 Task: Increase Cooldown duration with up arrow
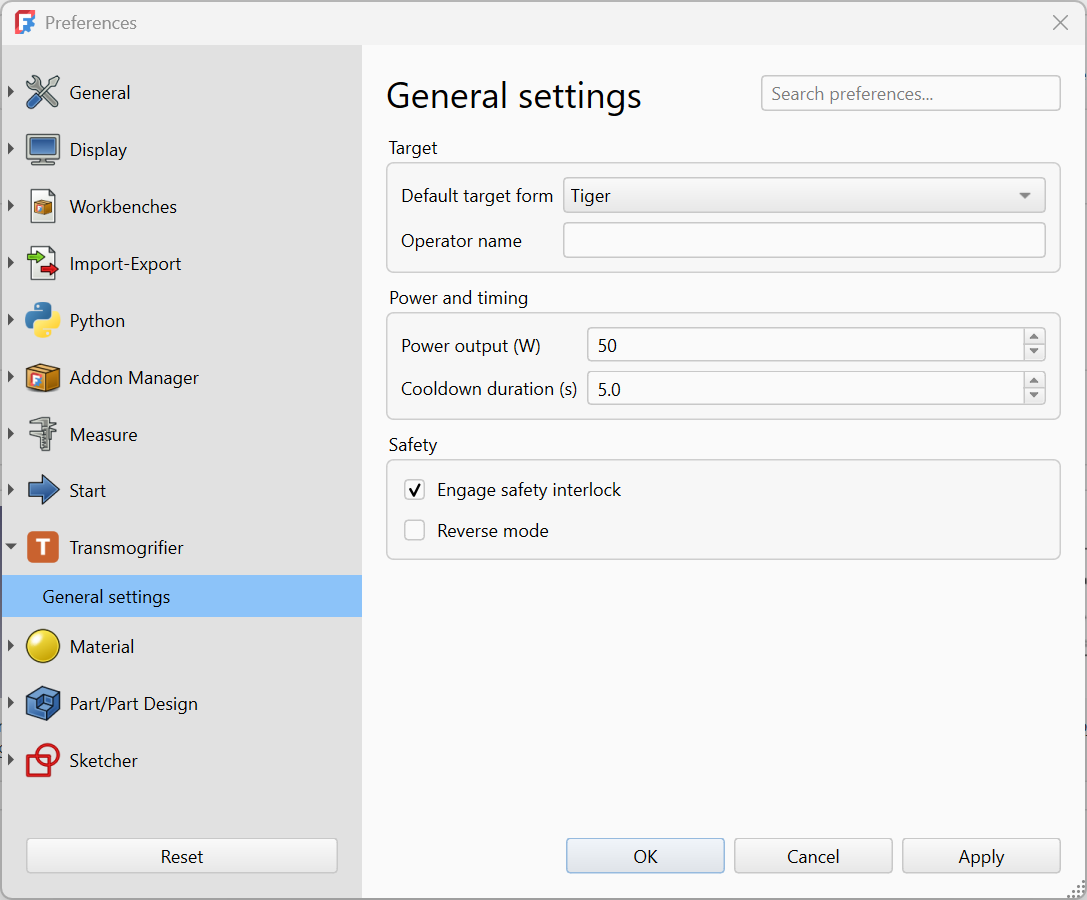tap(1034, 380)
